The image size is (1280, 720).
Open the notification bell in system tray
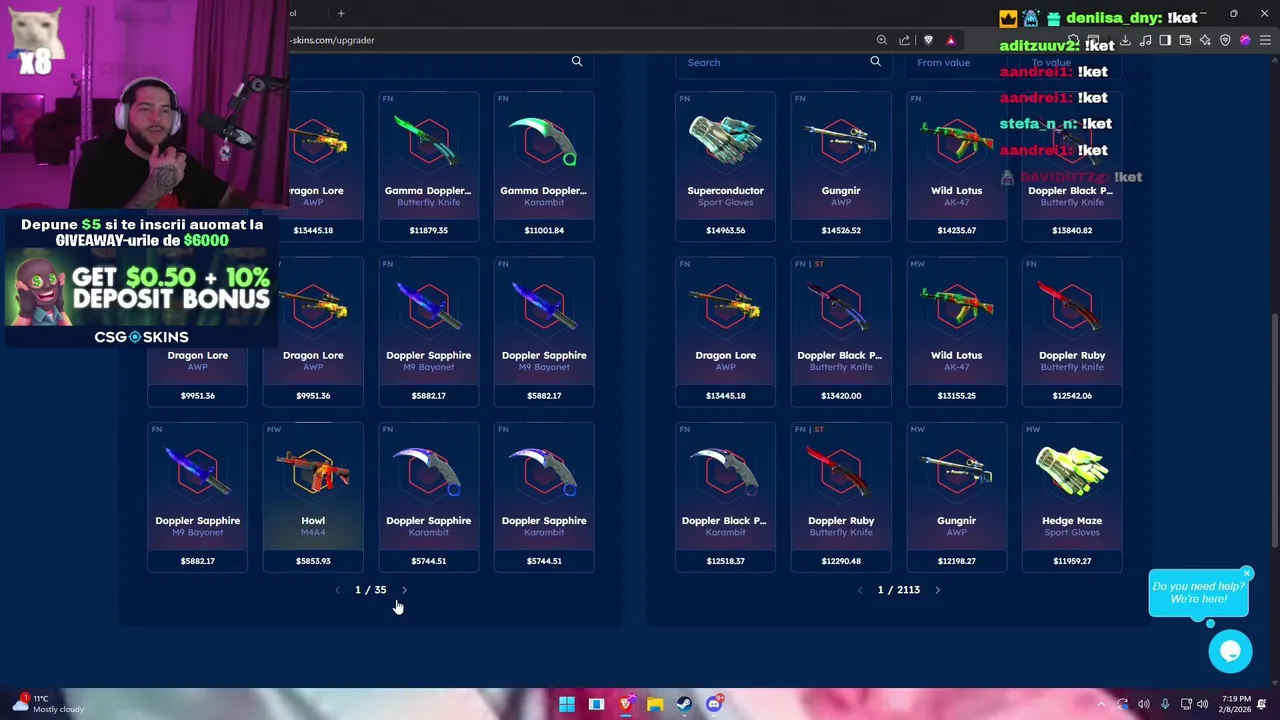(1263, 704)
